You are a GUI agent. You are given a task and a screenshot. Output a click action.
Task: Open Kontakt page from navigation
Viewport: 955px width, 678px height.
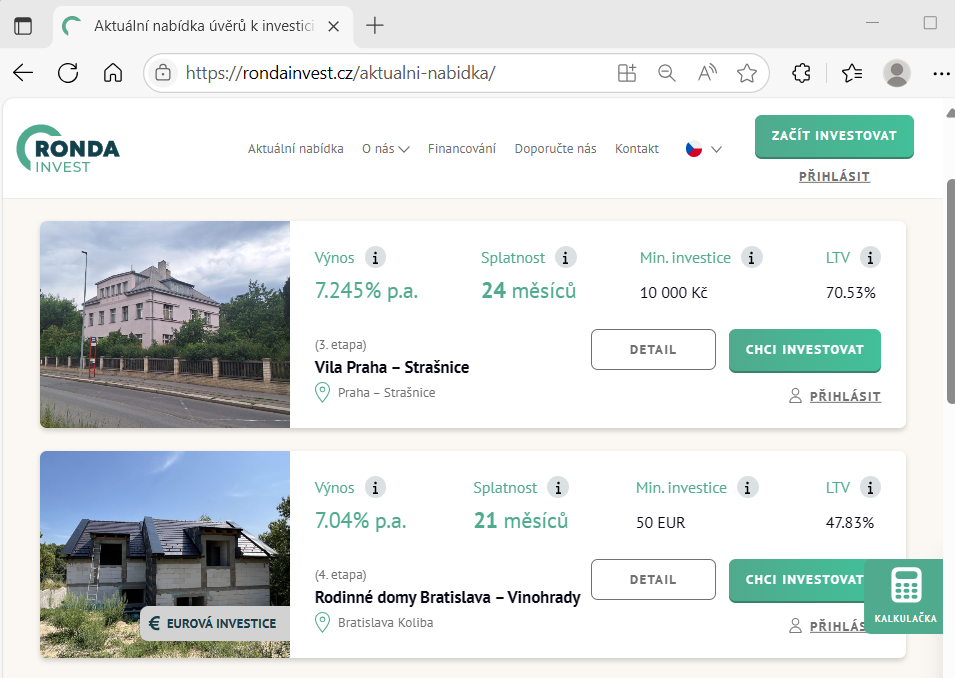coord(636,149)
